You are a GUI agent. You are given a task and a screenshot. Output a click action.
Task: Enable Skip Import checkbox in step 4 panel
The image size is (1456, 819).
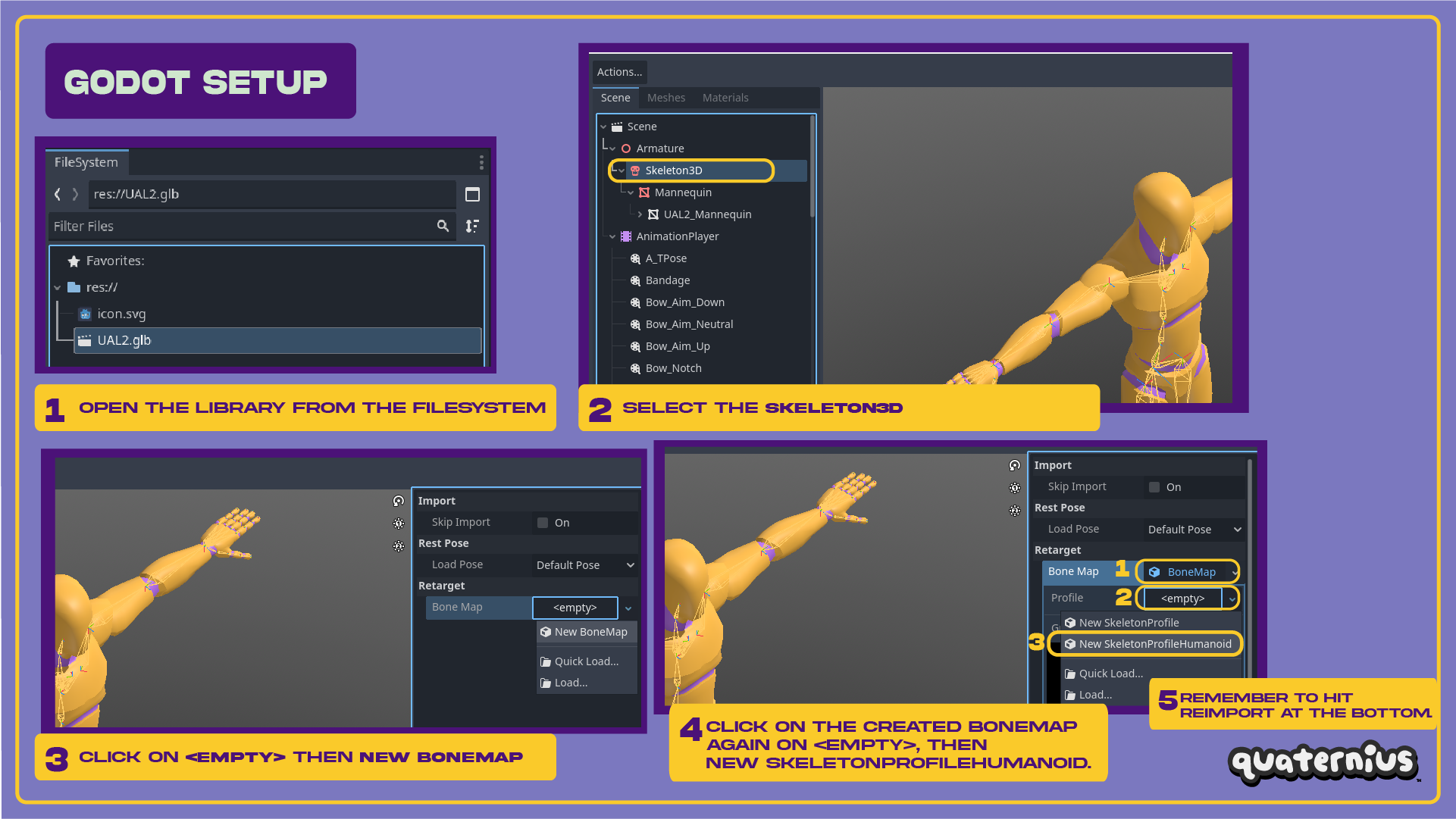point(1154,487)
